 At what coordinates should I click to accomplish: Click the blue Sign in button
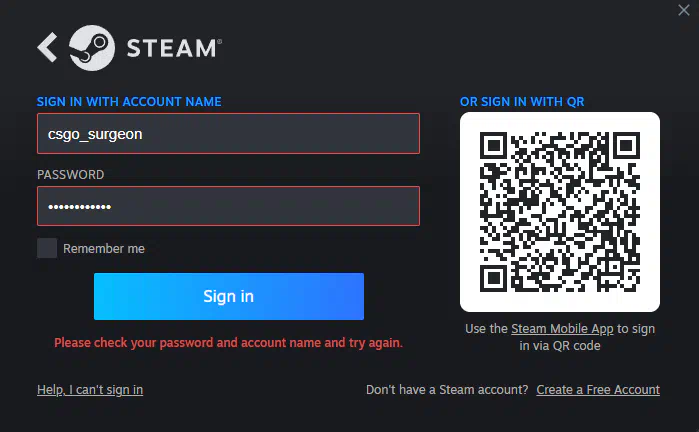[229, 296]
